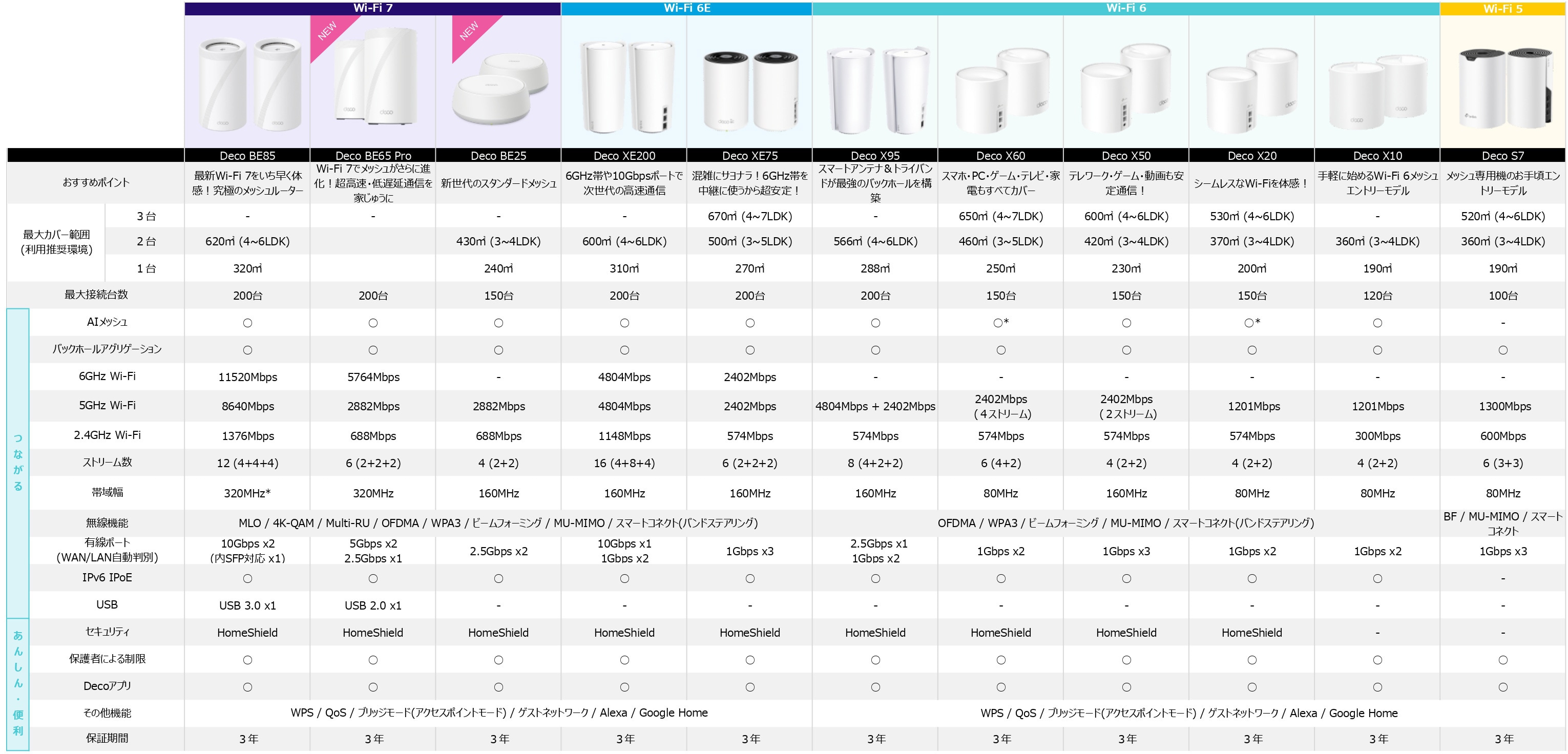Click the AIメッシュ row label

tap(107, 322)
